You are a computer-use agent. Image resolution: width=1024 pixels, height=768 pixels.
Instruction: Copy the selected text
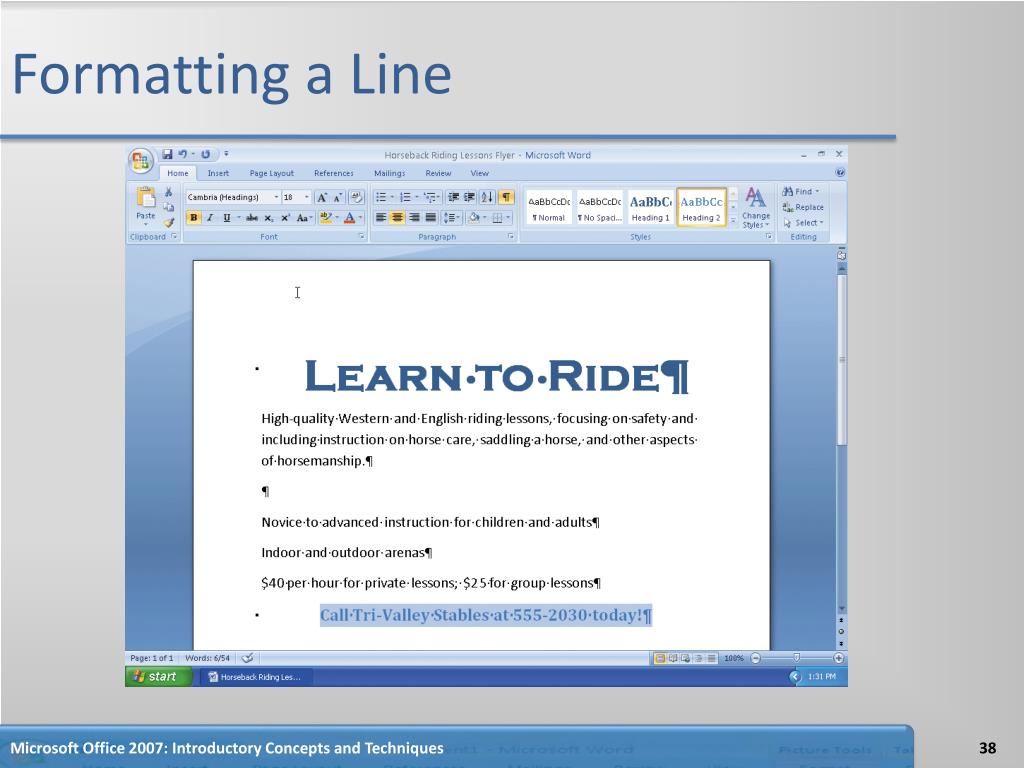[x=168, y=207]
